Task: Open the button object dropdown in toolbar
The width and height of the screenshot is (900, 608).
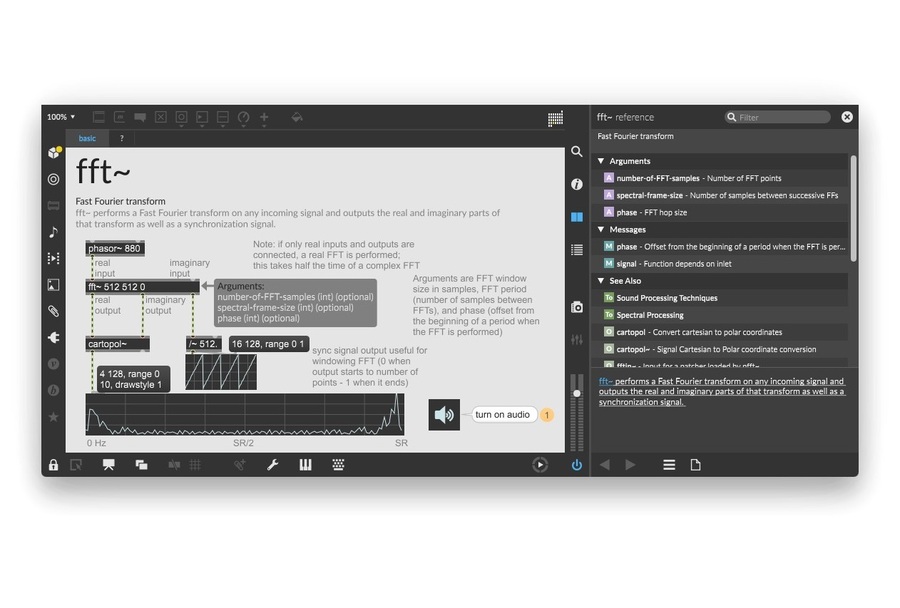Action: click(x=181, y=118)
